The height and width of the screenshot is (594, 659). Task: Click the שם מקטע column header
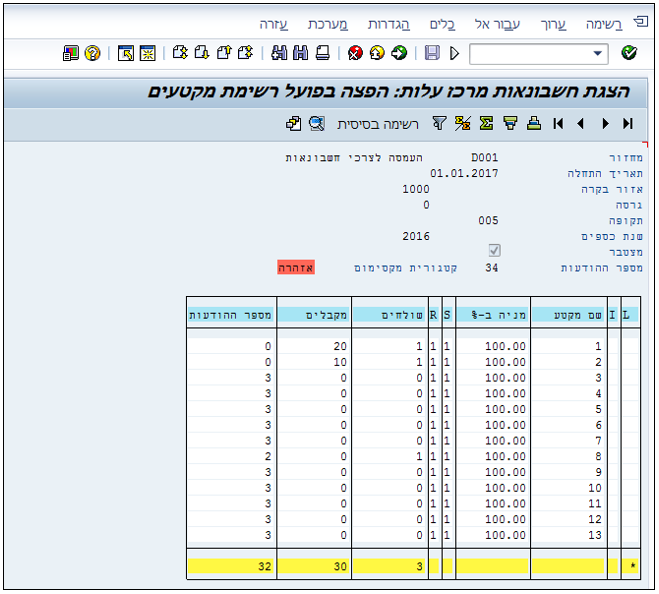[x=569, y=315]
